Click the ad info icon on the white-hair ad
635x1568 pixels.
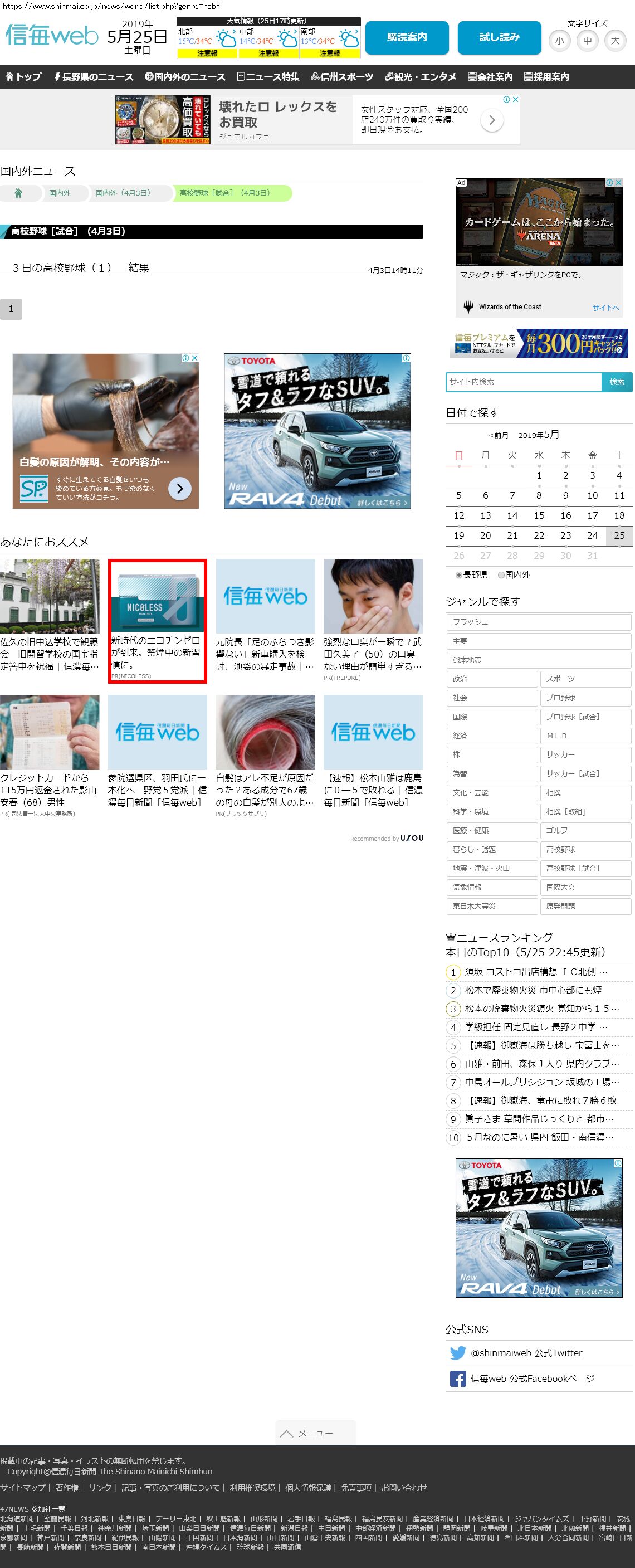(x=187, y=358)
